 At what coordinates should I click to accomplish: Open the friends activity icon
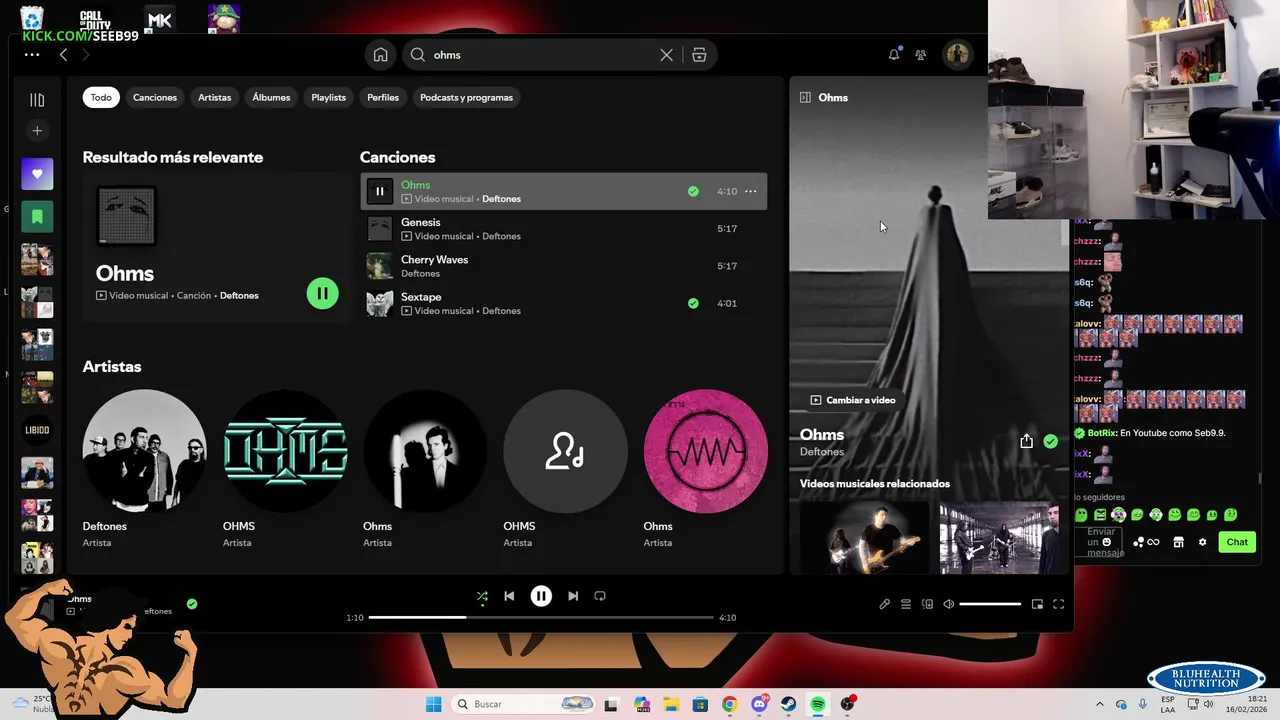tap(921, 55)
